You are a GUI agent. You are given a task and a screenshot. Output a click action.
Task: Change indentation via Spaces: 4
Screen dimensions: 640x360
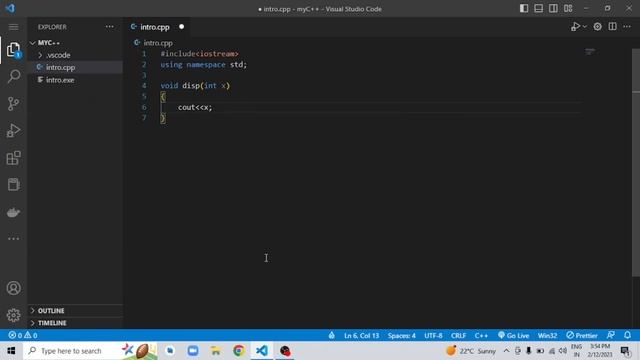[402, 336]
